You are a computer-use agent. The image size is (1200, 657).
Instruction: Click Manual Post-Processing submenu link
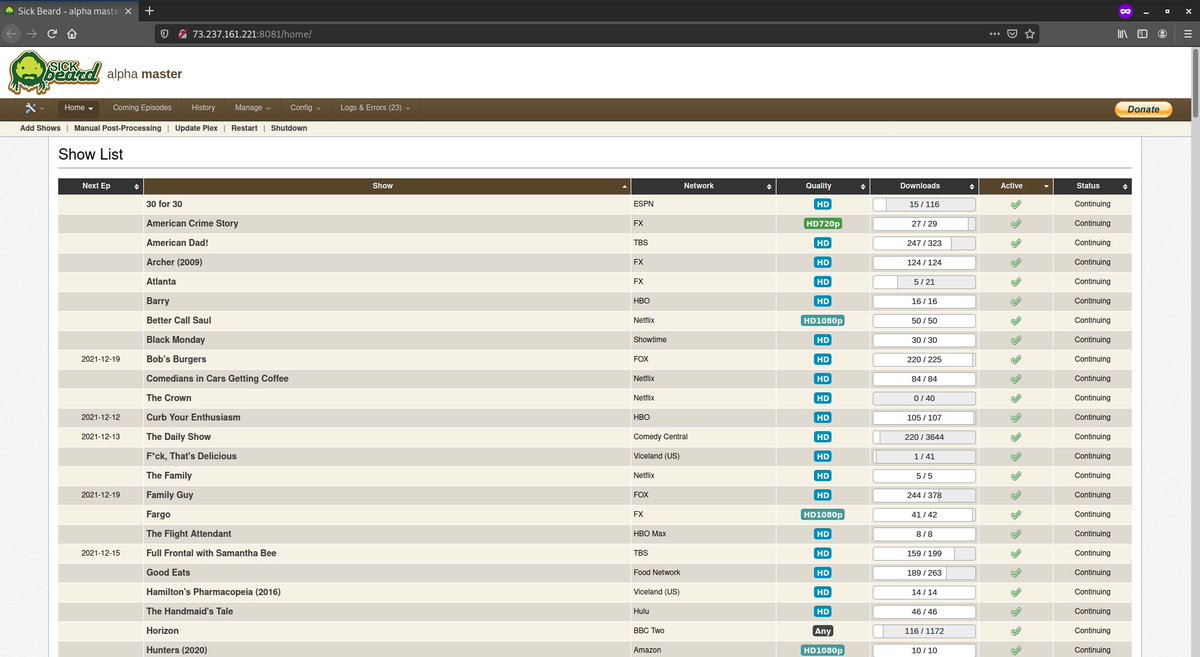(118, 128)
